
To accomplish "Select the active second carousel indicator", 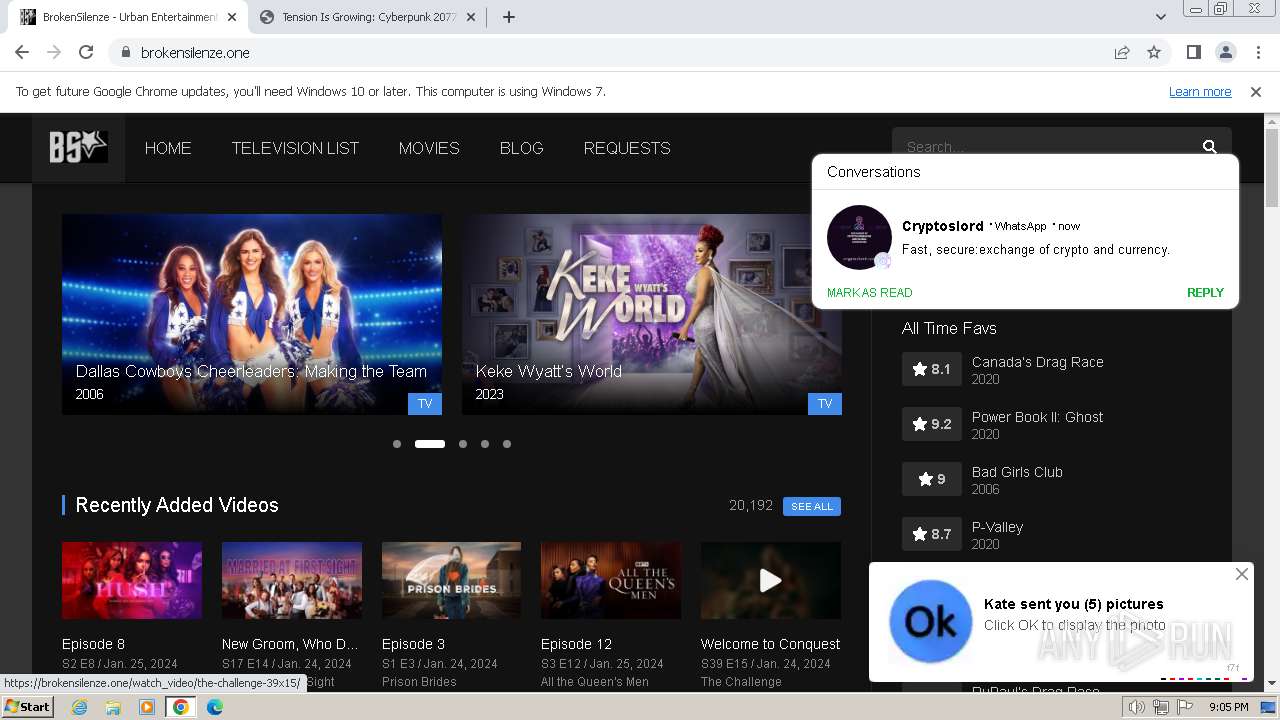I will tap(430, 444).
